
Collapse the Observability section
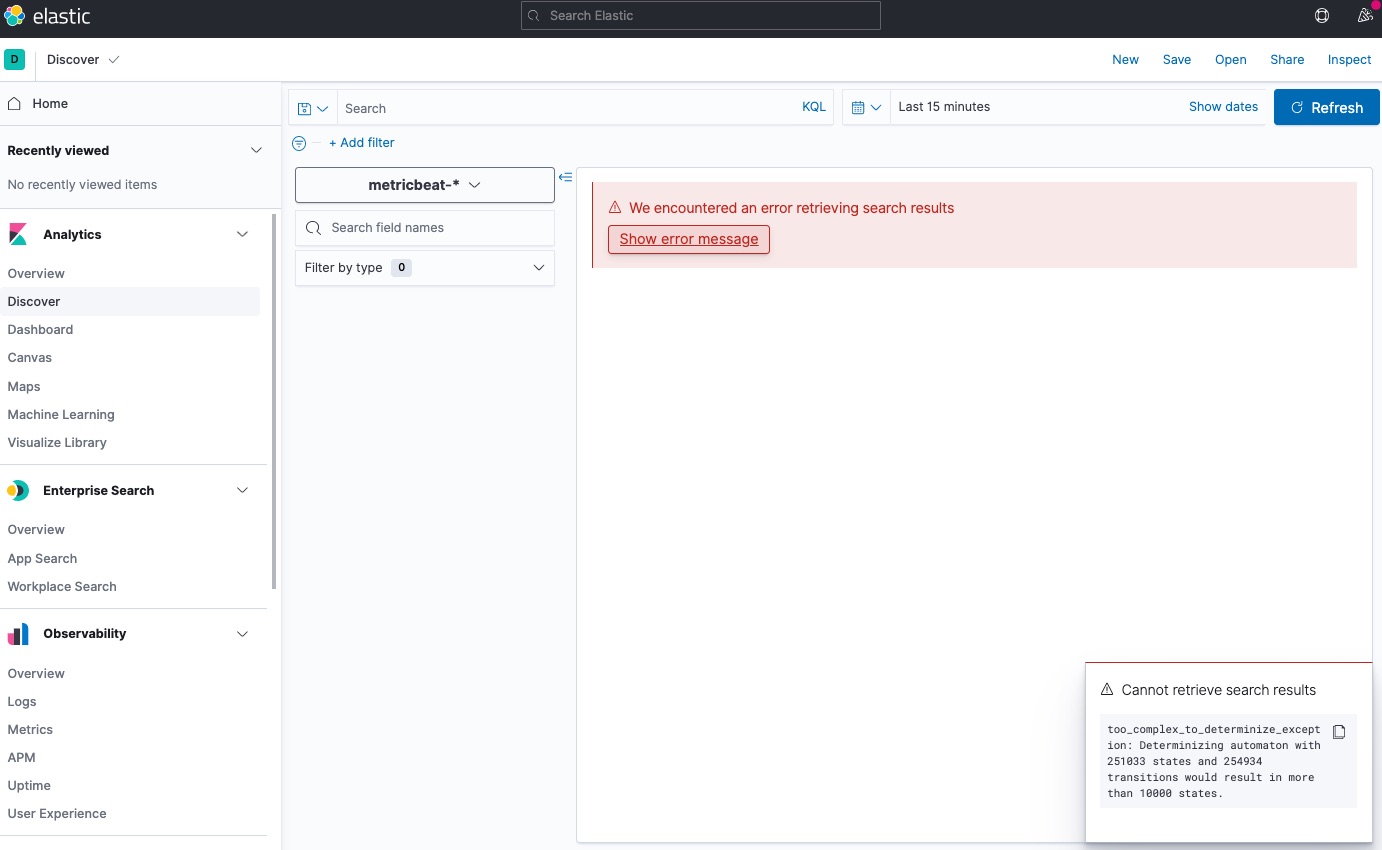click(243, 633)
